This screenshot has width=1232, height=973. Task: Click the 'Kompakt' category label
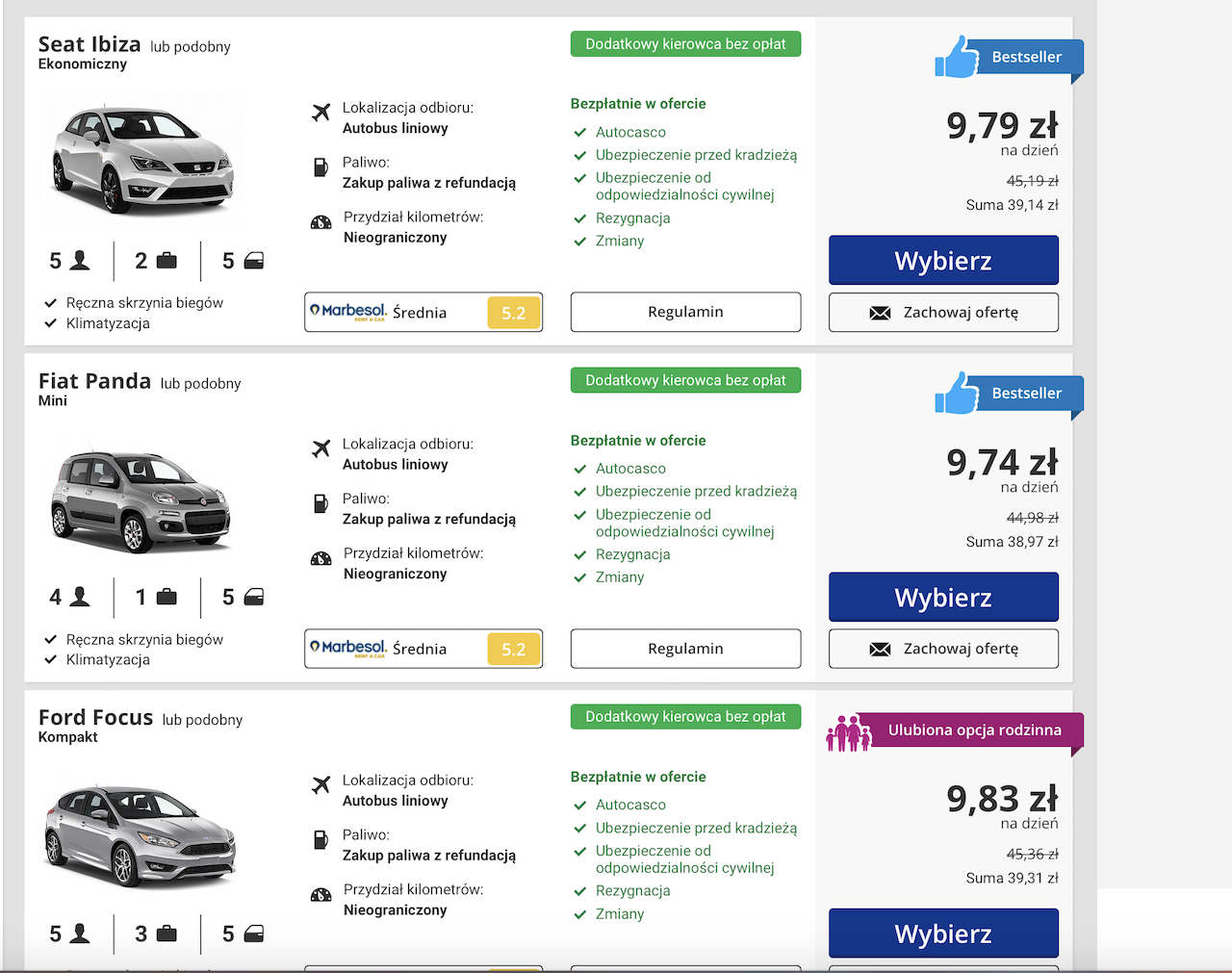pyautogui.click(x=68, y=737)
